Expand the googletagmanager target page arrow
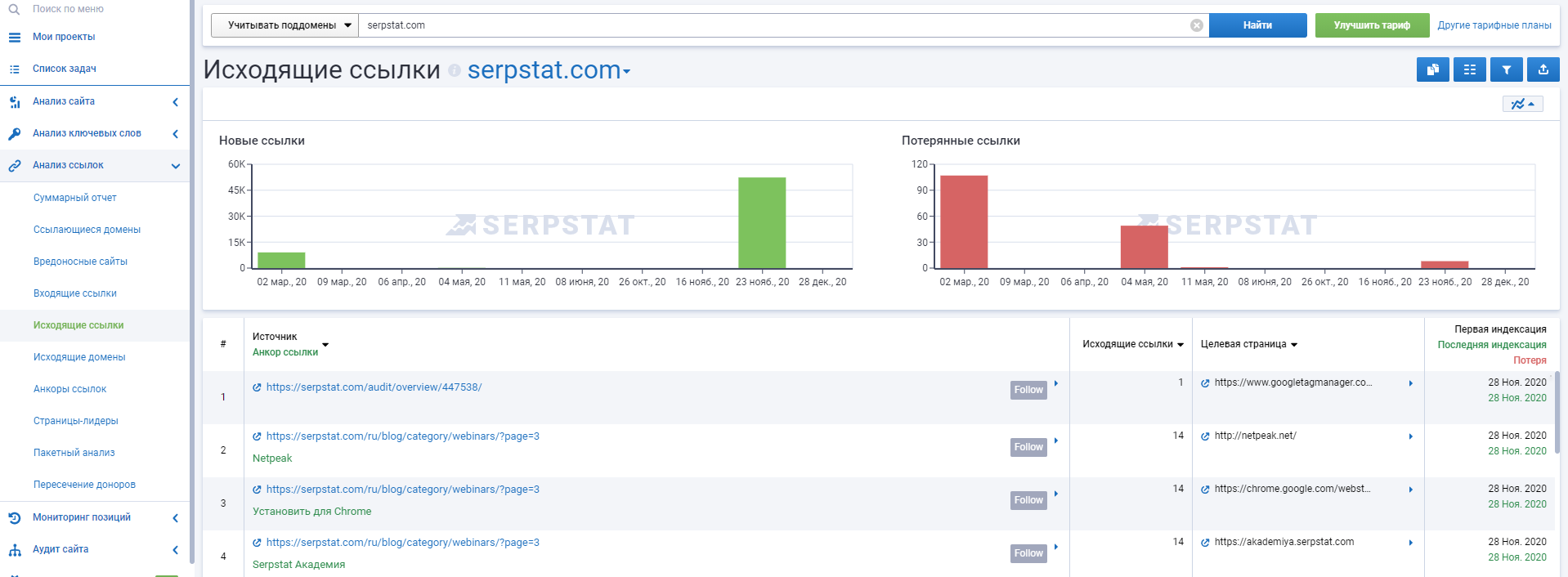The width and height of the screenshot is (1568, 577). (x=1411, y=383)
